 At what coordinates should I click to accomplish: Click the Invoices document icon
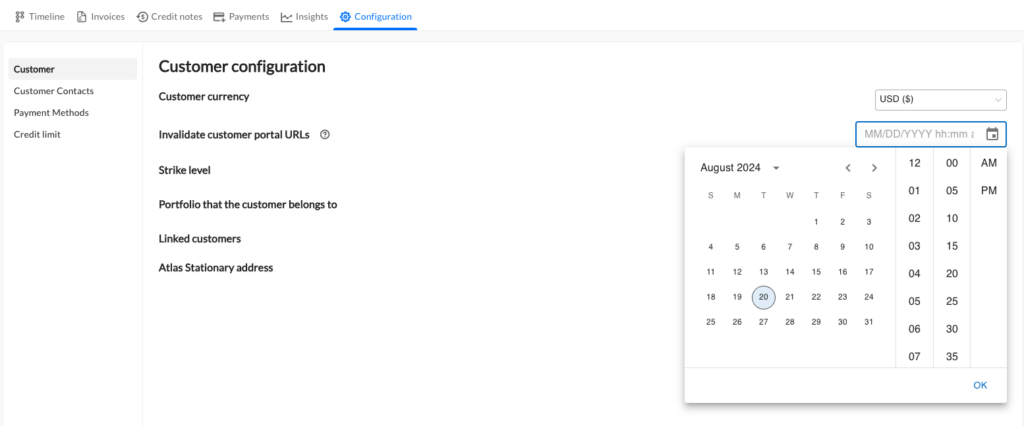pyautogui.click(x=82, y=17)
